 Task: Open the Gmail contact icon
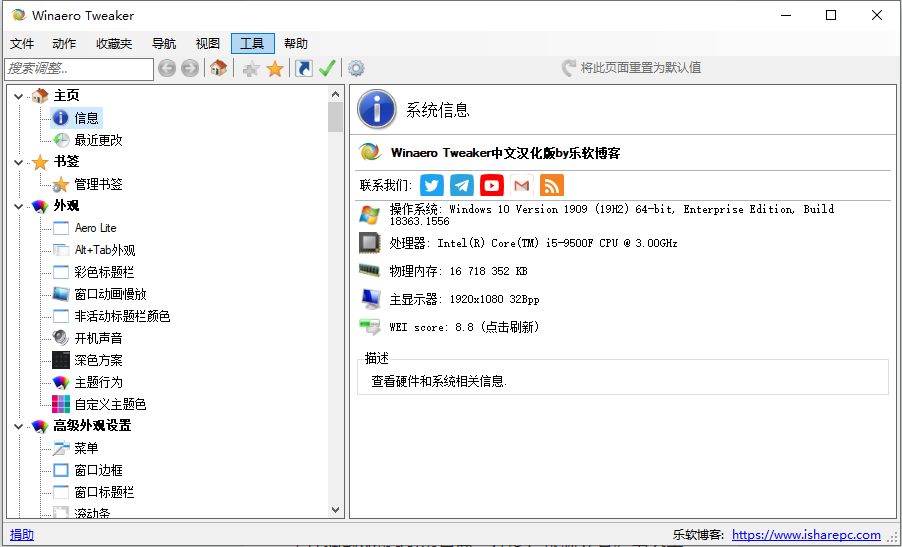coord(522,185)
